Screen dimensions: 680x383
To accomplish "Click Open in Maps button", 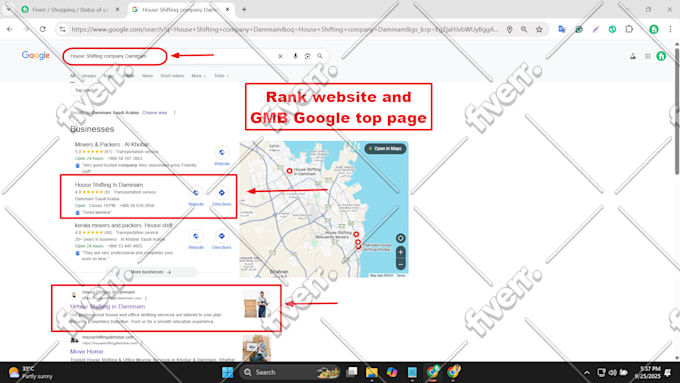I will (x=385, y=148).
